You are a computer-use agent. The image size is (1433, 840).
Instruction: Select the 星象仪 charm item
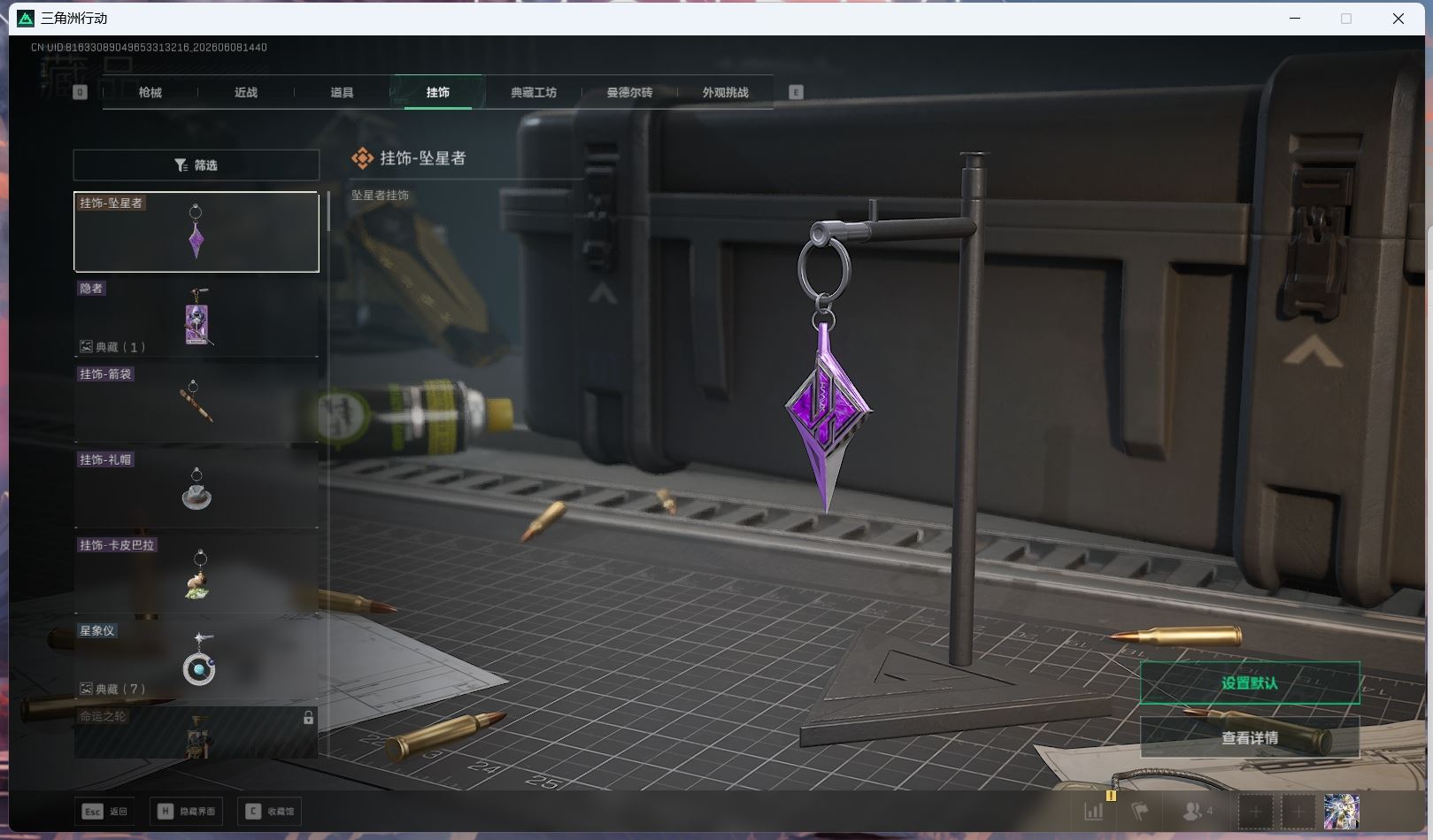196,659
